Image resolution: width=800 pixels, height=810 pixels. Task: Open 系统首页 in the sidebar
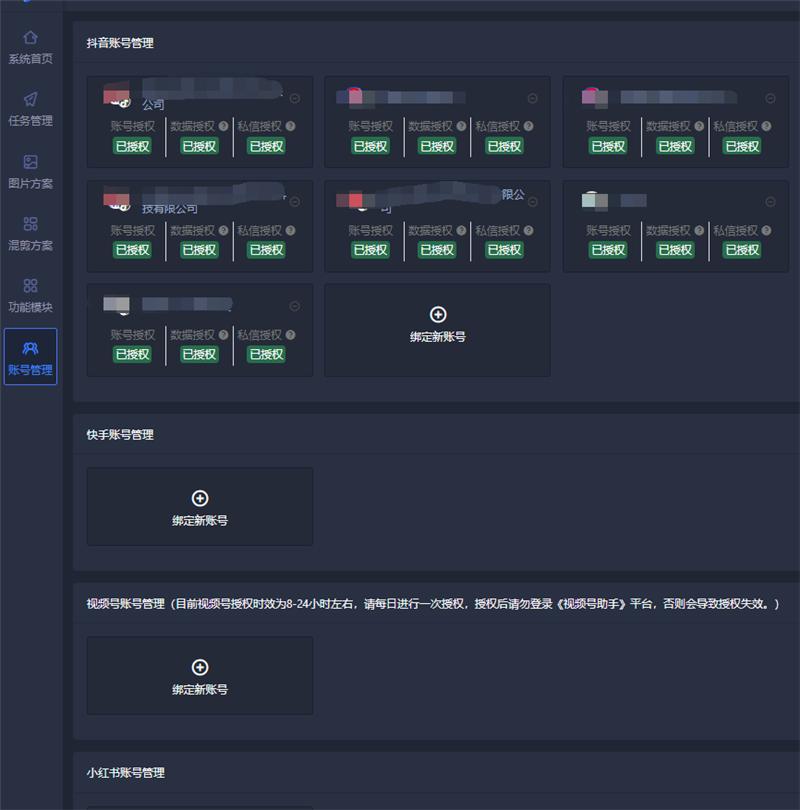[30, 48]
